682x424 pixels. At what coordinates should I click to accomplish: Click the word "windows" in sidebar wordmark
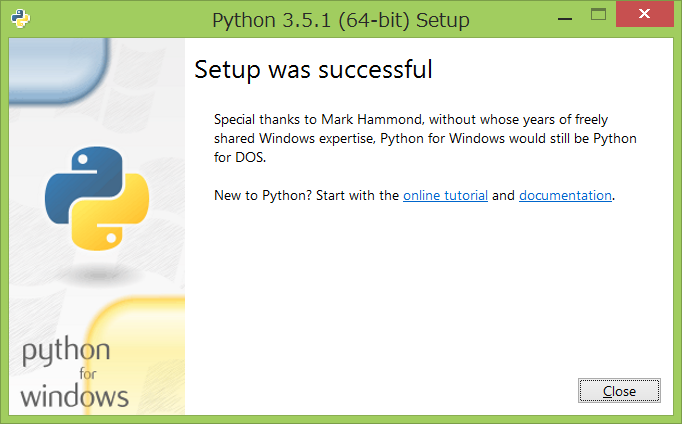(74, 396)
